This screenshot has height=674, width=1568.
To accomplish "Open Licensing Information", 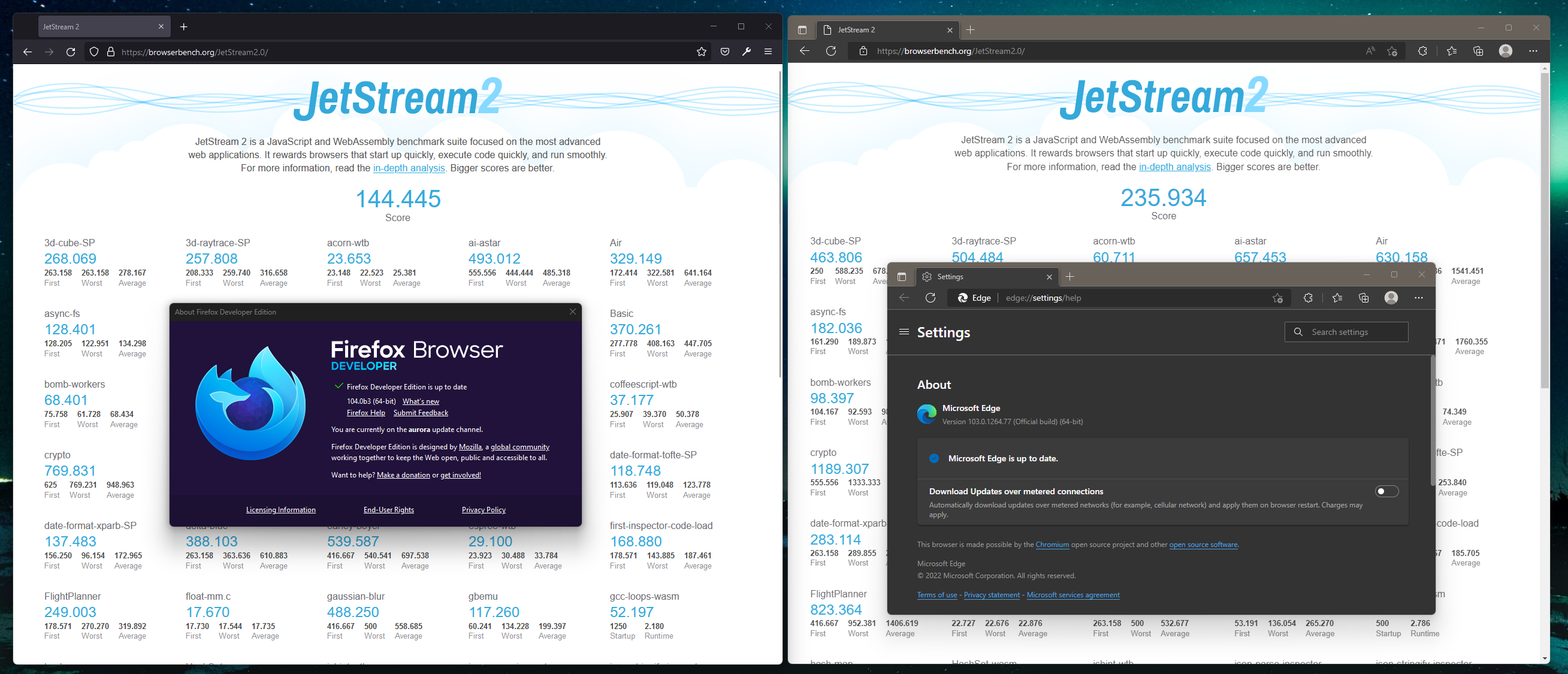I will 280,510.
